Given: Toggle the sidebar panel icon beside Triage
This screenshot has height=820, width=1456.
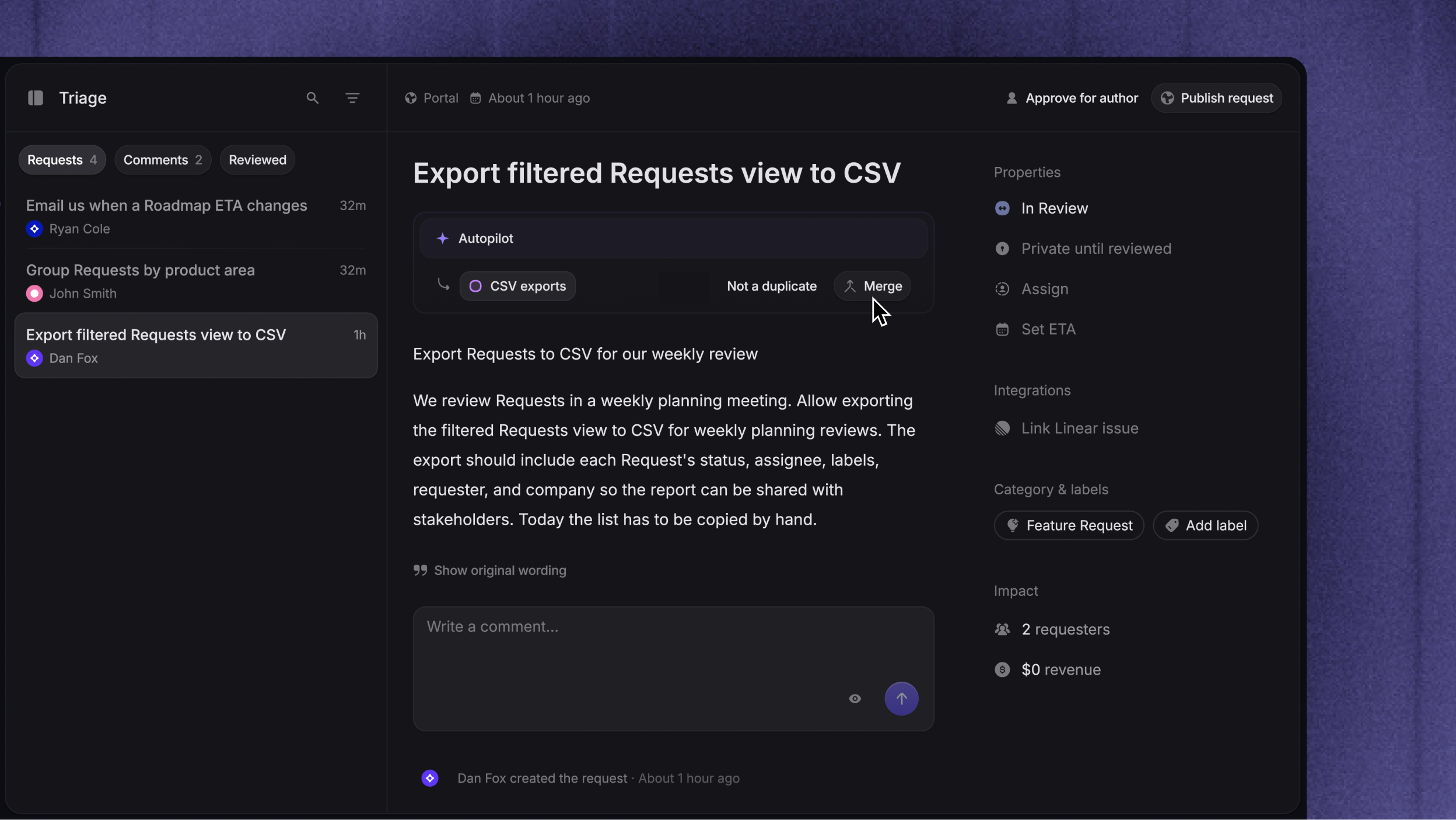Looking at the screenshot, I should pyautogui.click(x=36, y=98).
